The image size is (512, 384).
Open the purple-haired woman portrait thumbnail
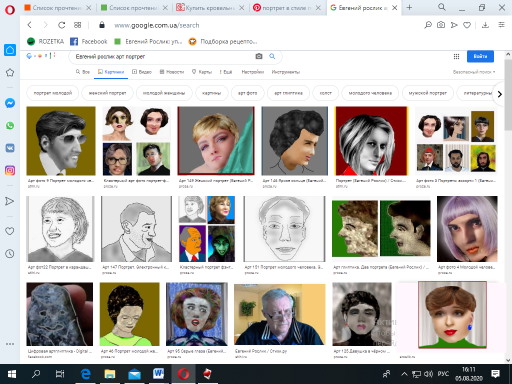click(x=467, y=229)
